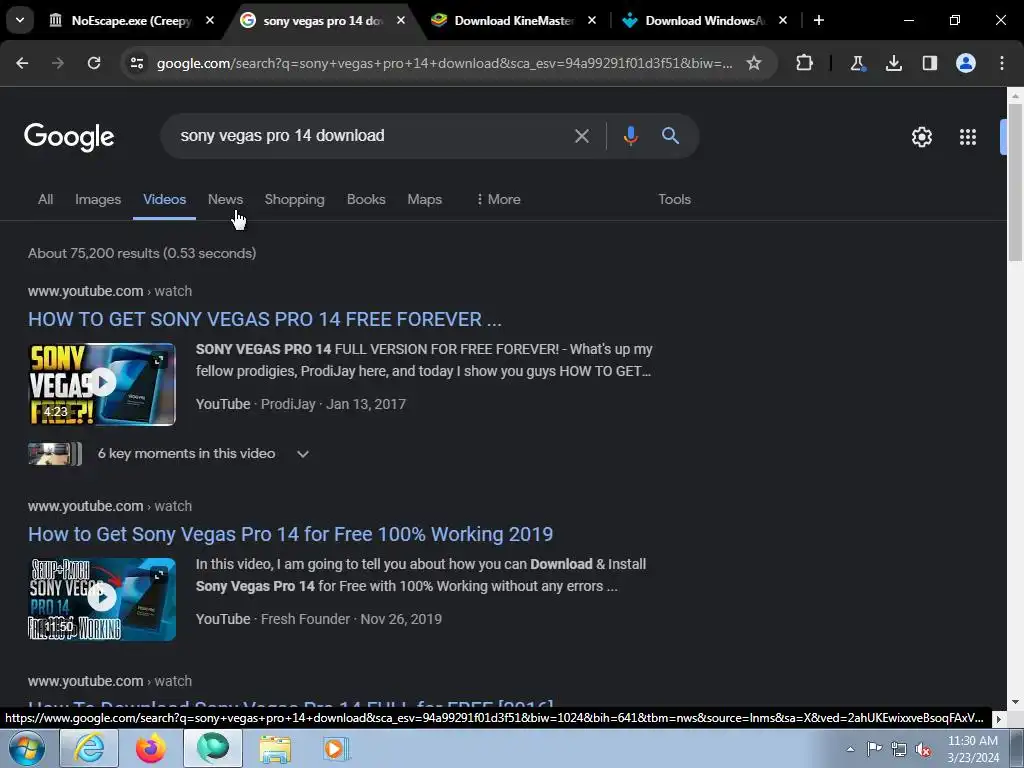Open a new browser tab
Image resolution: width=1024 pixels, height=768 pixels.
point(819,20)
